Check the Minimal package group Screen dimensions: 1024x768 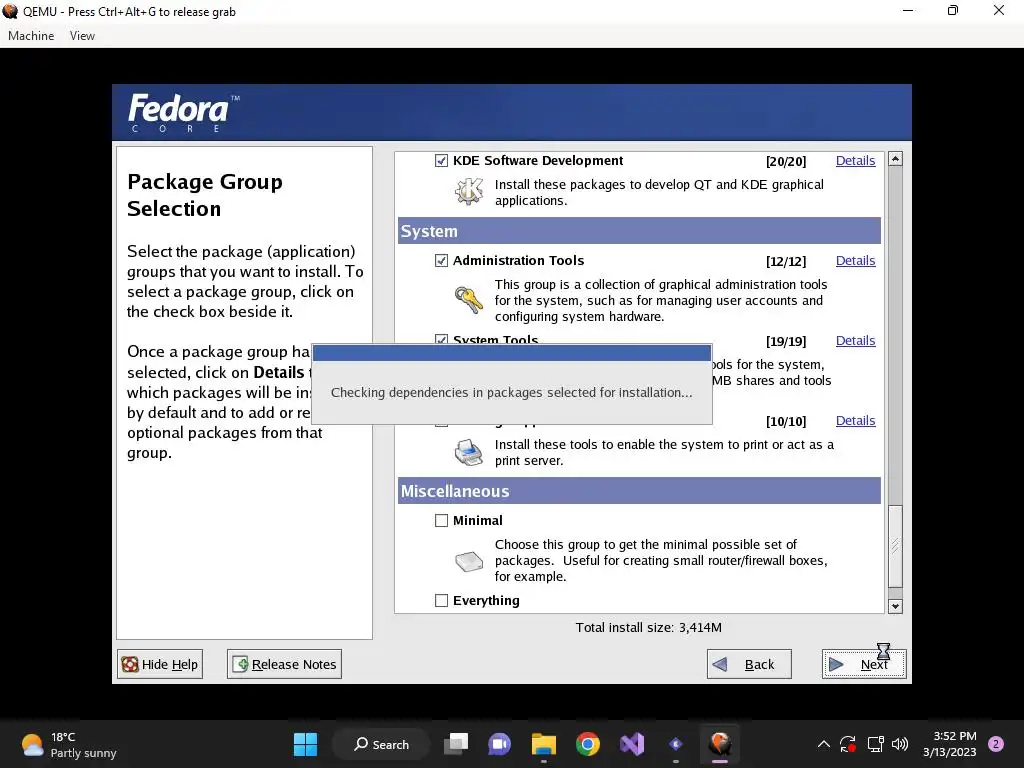tap(441, 520)
